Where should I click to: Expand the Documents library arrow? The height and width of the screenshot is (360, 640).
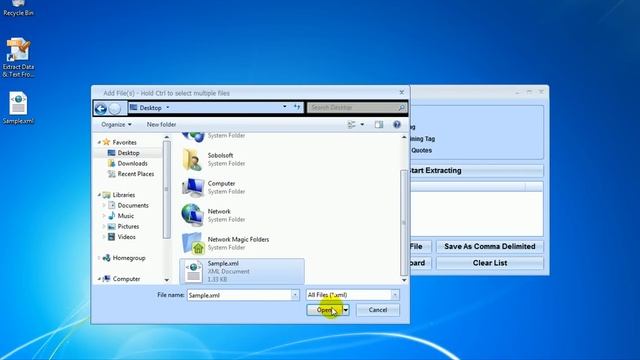(x=104, y=205)
